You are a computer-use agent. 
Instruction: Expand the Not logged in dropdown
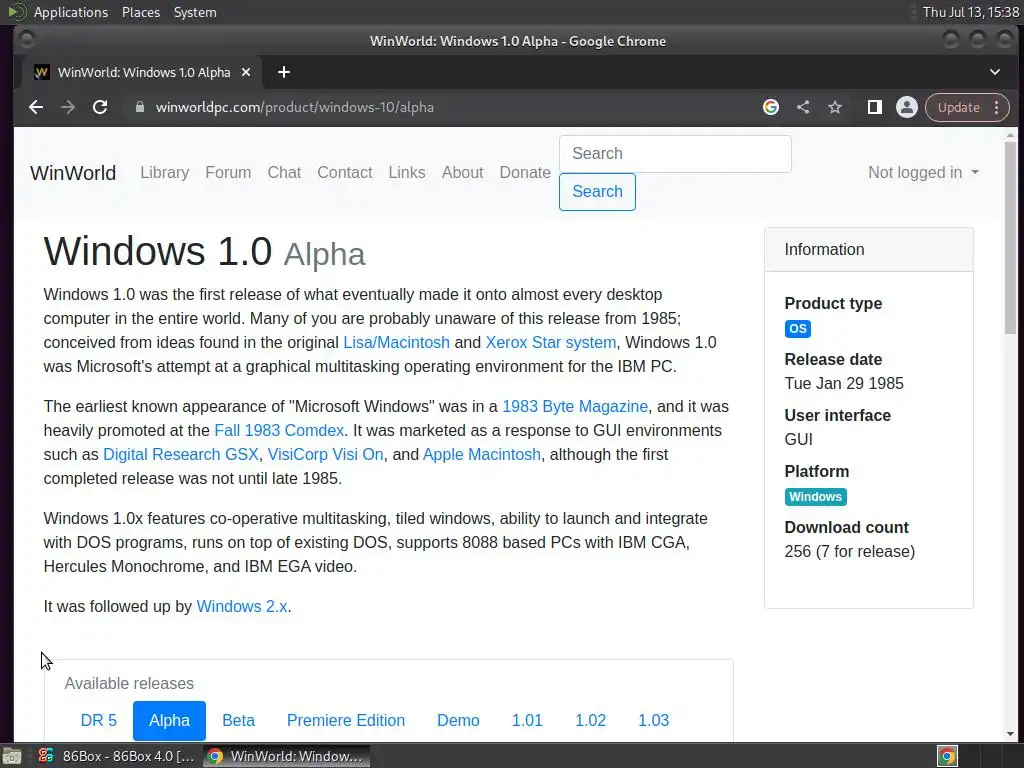pos(923,172)
